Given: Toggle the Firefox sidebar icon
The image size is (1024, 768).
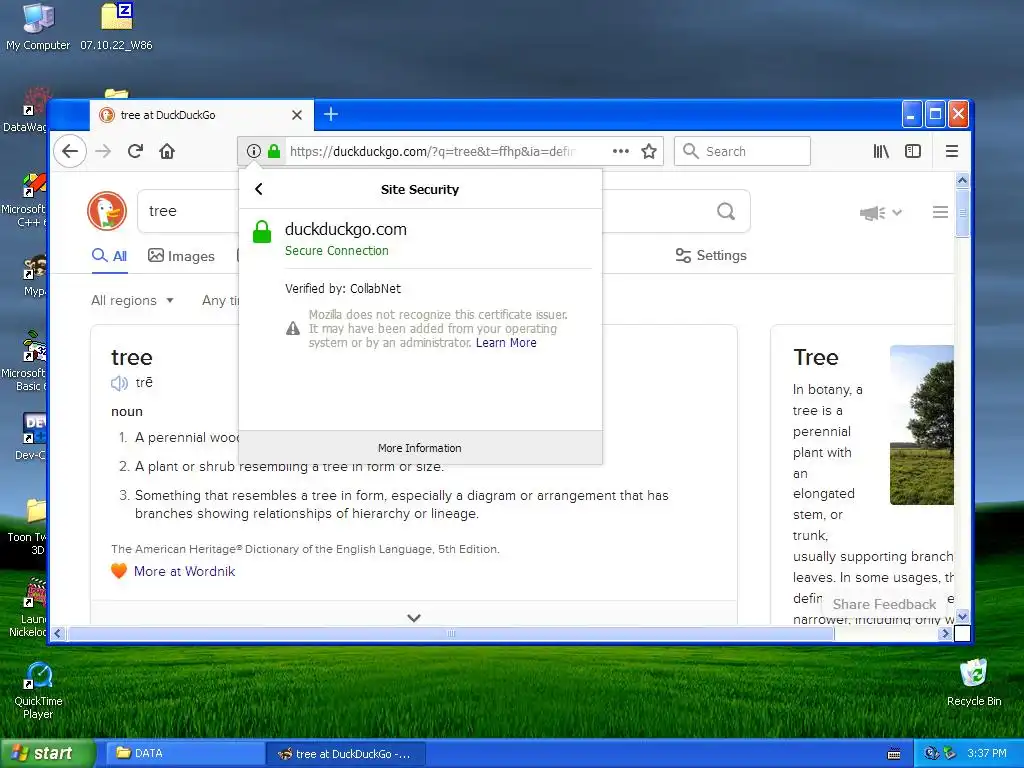Looking at the screenshot, I should click(x=913, y=152).
